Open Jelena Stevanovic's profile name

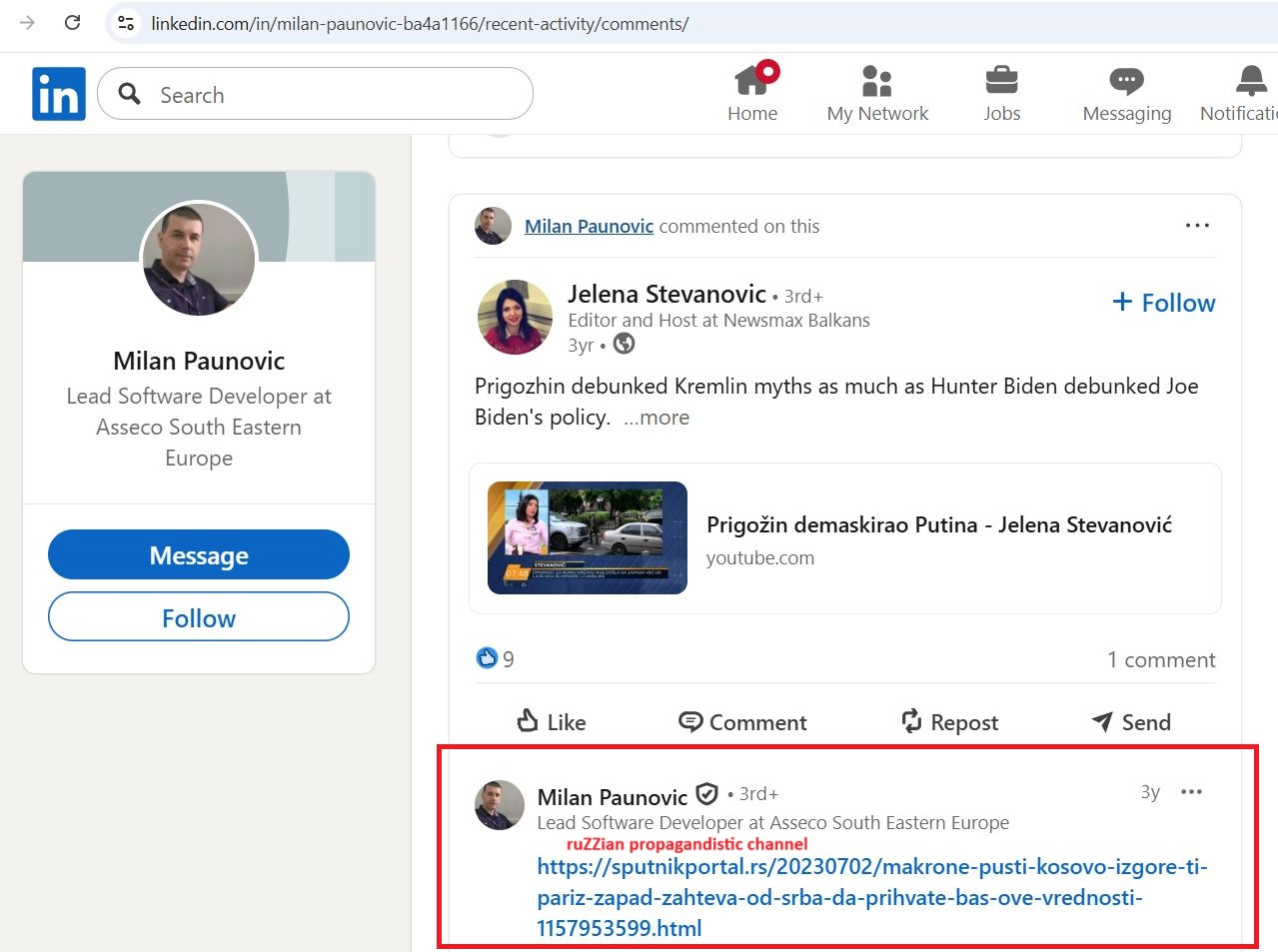point(666,294)
